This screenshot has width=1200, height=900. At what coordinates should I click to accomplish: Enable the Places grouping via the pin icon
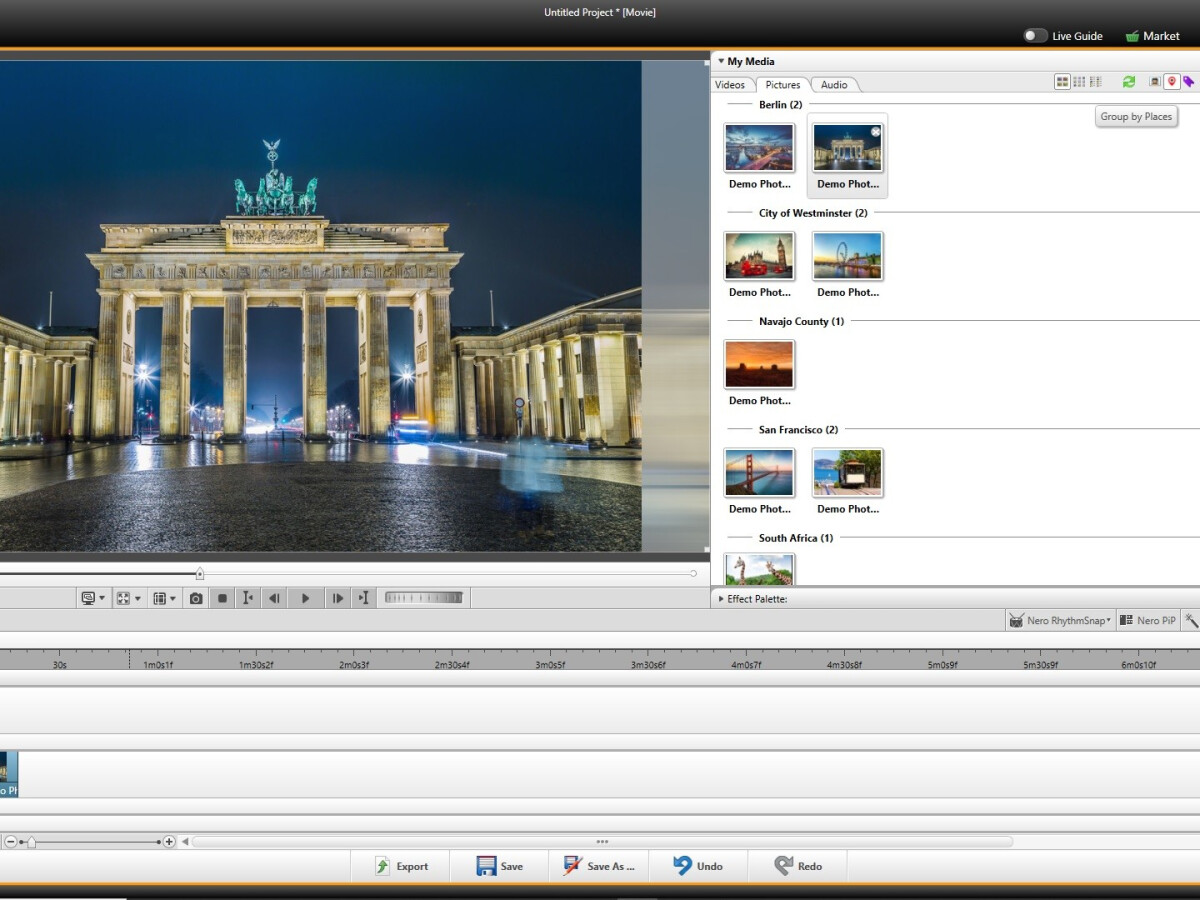1171,81
